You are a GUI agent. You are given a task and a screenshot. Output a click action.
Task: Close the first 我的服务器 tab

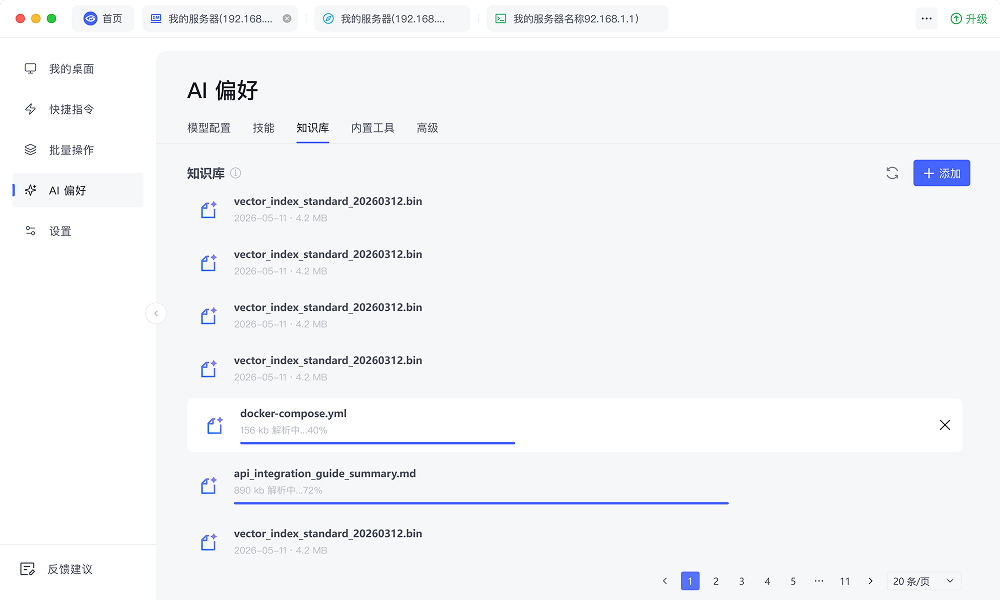287,18
